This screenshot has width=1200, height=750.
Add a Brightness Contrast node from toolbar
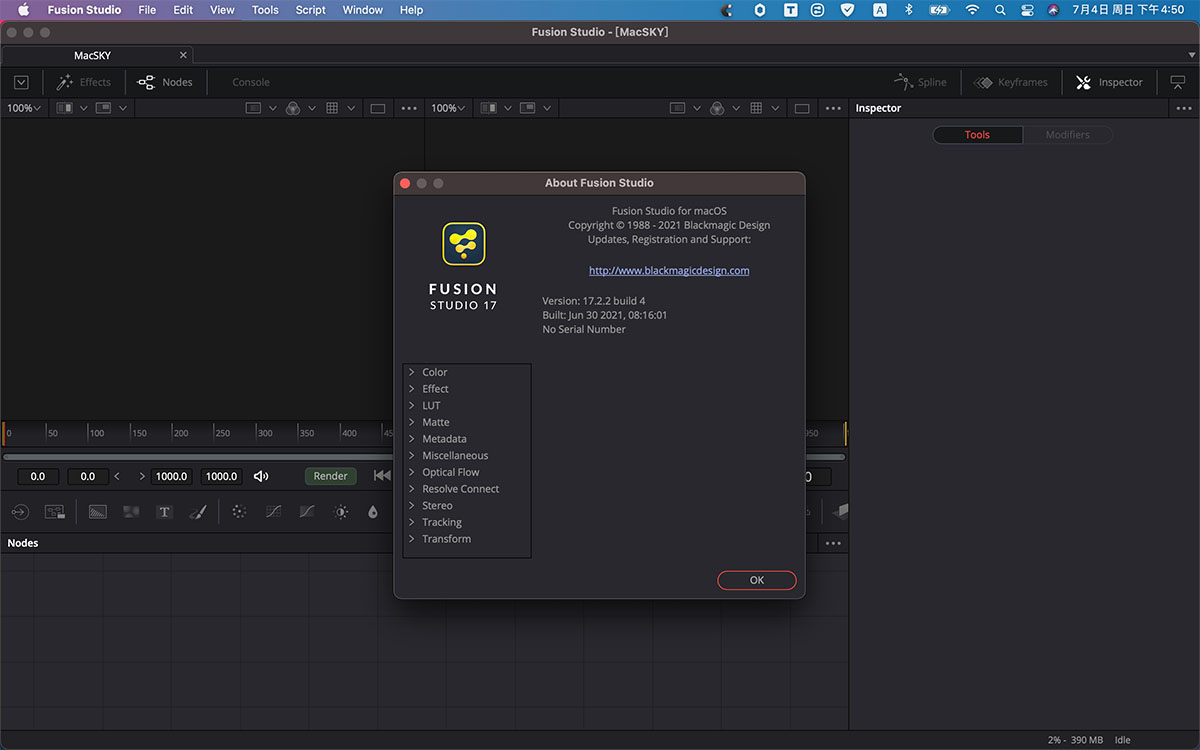[x=341, y=511]
